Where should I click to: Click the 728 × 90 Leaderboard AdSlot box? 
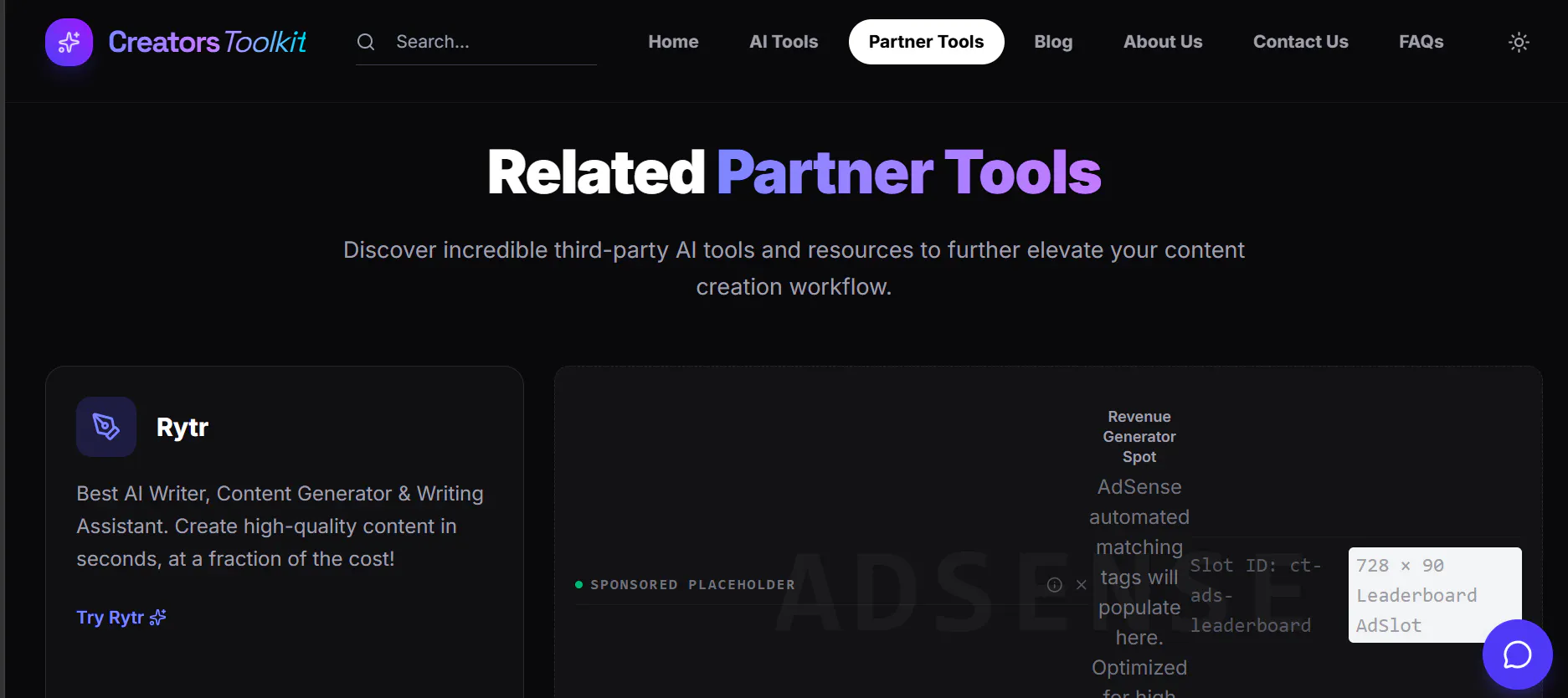coord(1435,595)
